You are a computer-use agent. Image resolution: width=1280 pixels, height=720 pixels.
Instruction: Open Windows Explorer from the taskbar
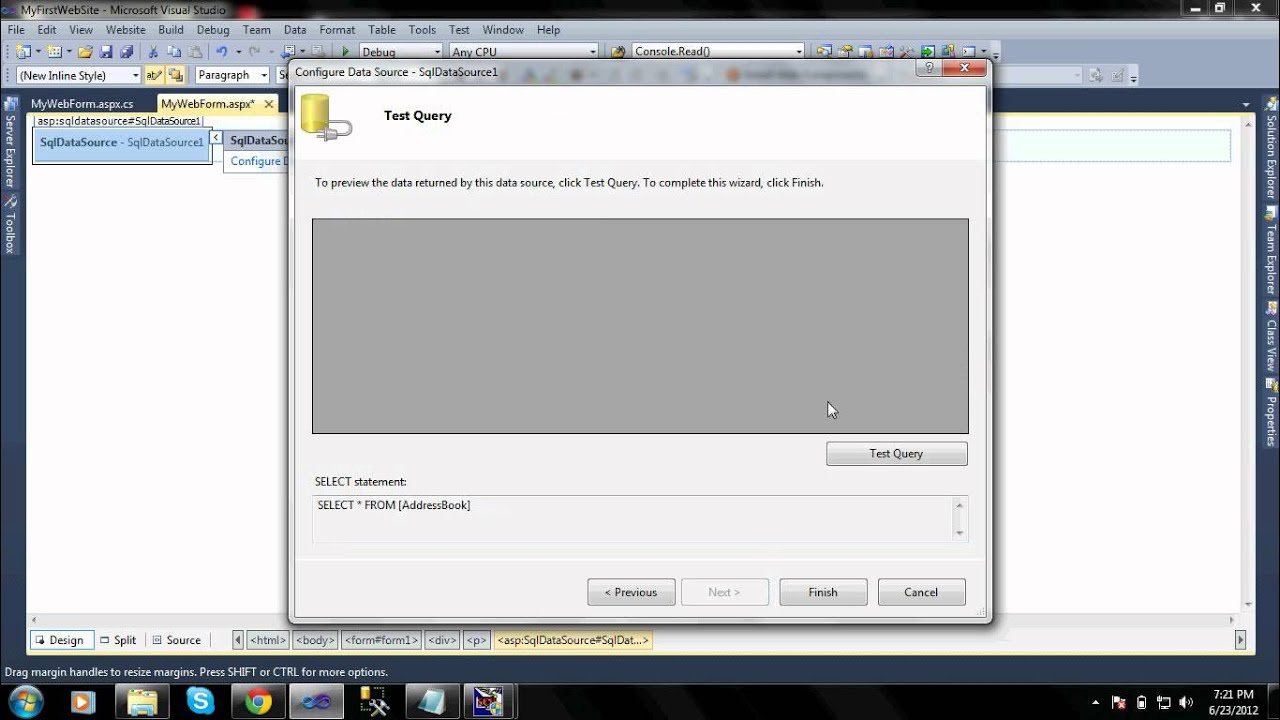click(x=142, y=702)
